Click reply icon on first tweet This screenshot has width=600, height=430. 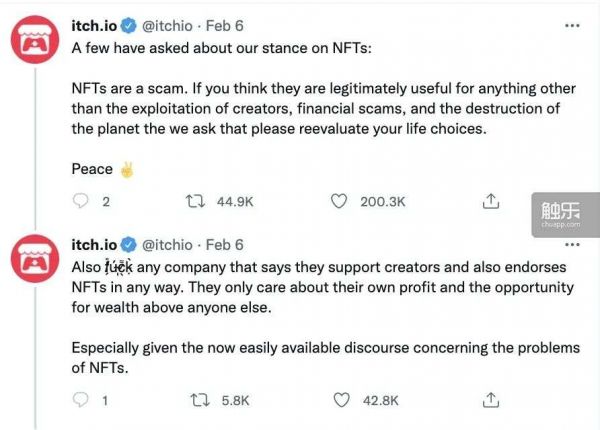tap(83, 202)
